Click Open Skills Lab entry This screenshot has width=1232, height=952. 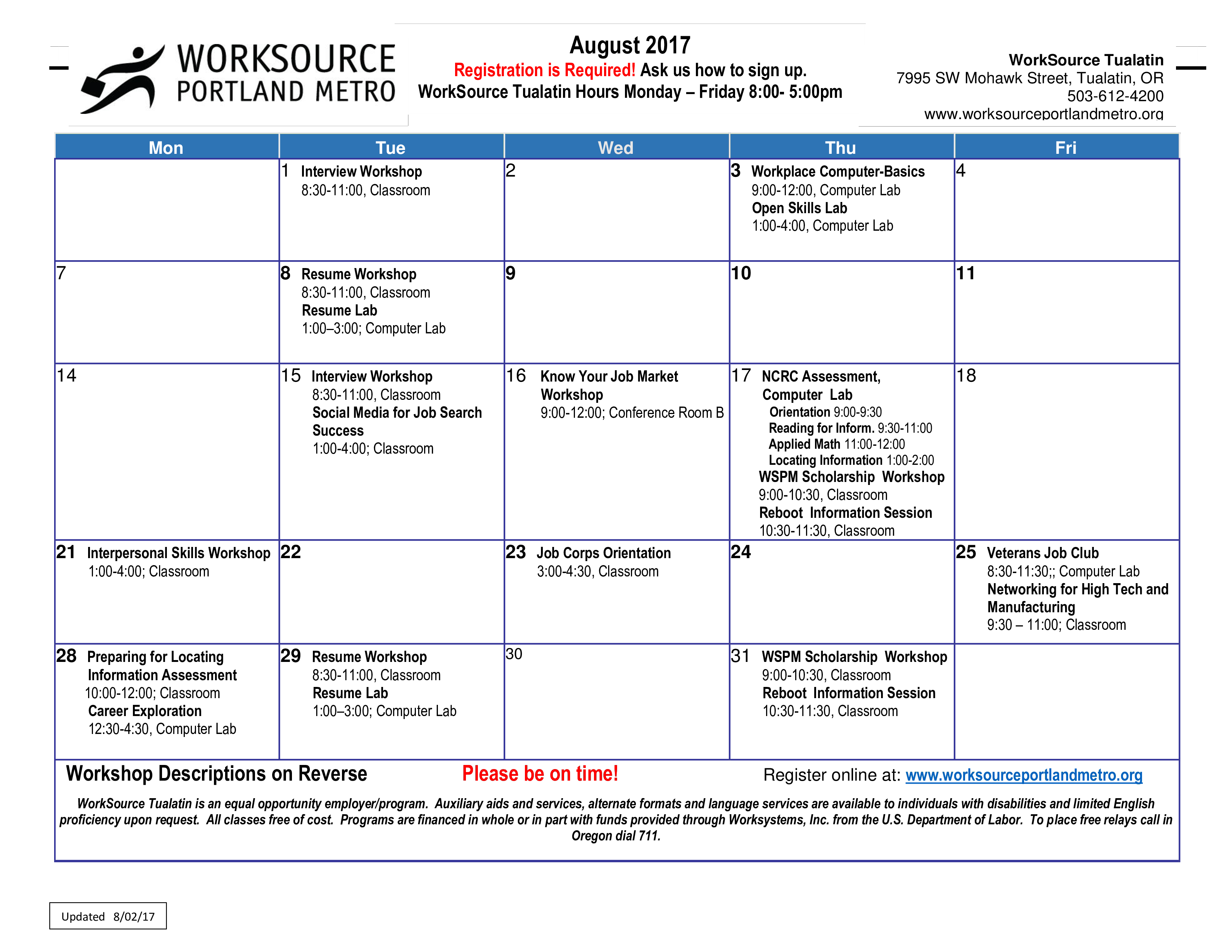point(799,208)
